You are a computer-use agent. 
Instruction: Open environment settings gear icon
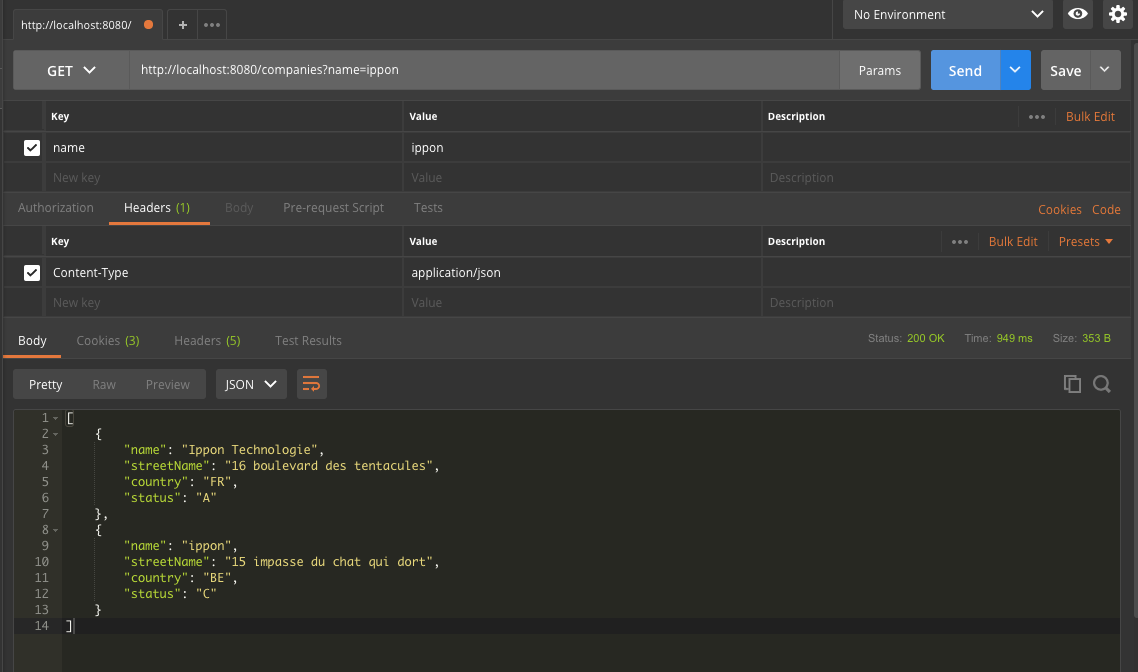1118,14
